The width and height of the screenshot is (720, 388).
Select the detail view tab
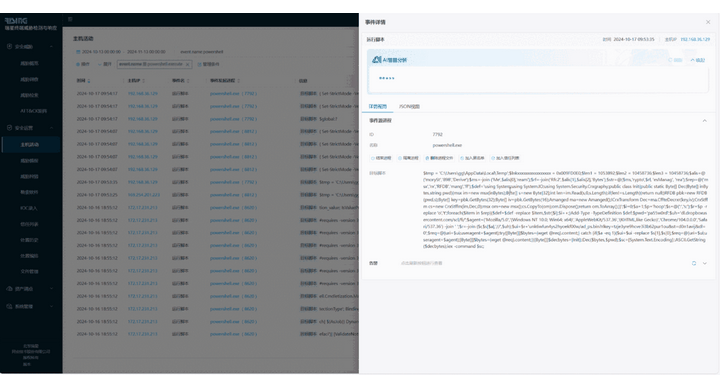pyautogui.click(x=377, y=107)
